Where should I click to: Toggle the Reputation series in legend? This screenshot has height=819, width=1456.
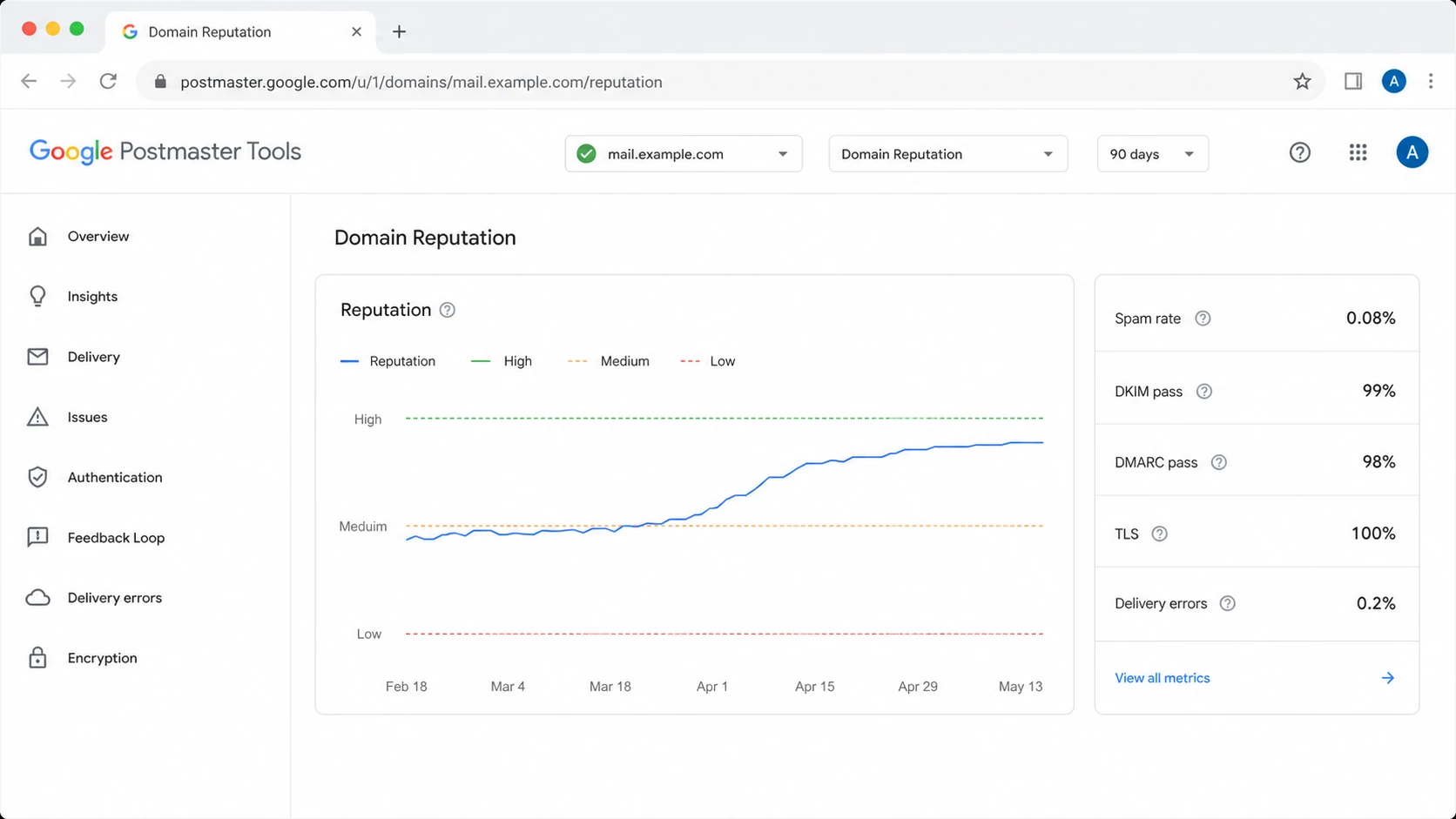(x=388, y=361)
